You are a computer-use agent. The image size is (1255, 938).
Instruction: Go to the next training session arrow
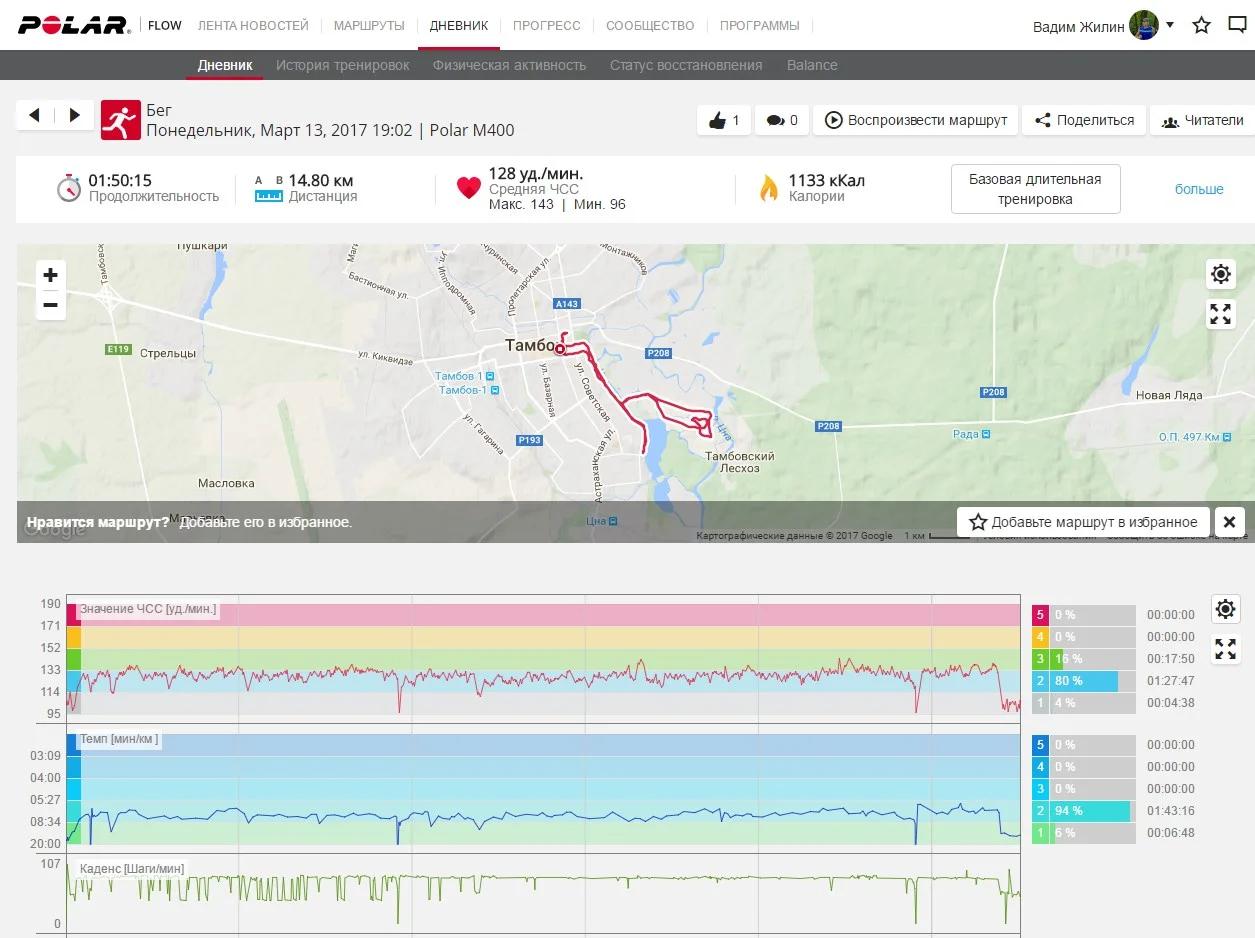(75, 116)
